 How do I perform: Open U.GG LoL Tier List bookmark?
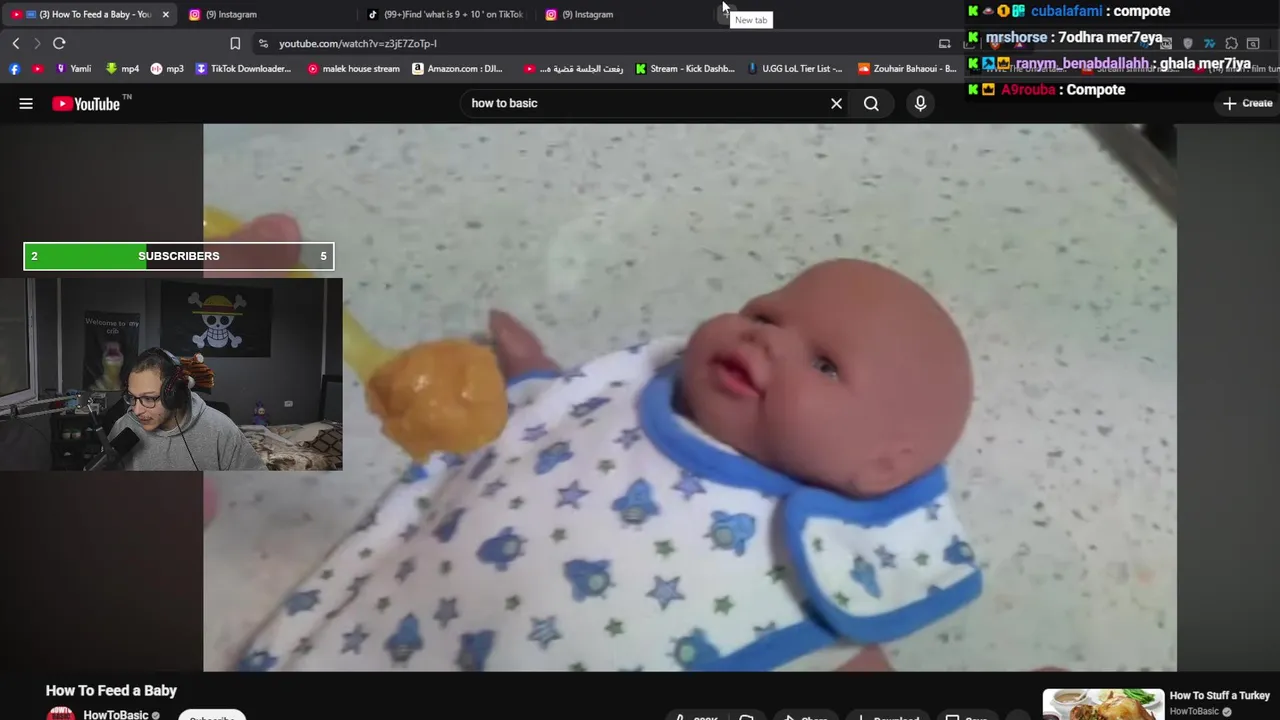(795, 69)
